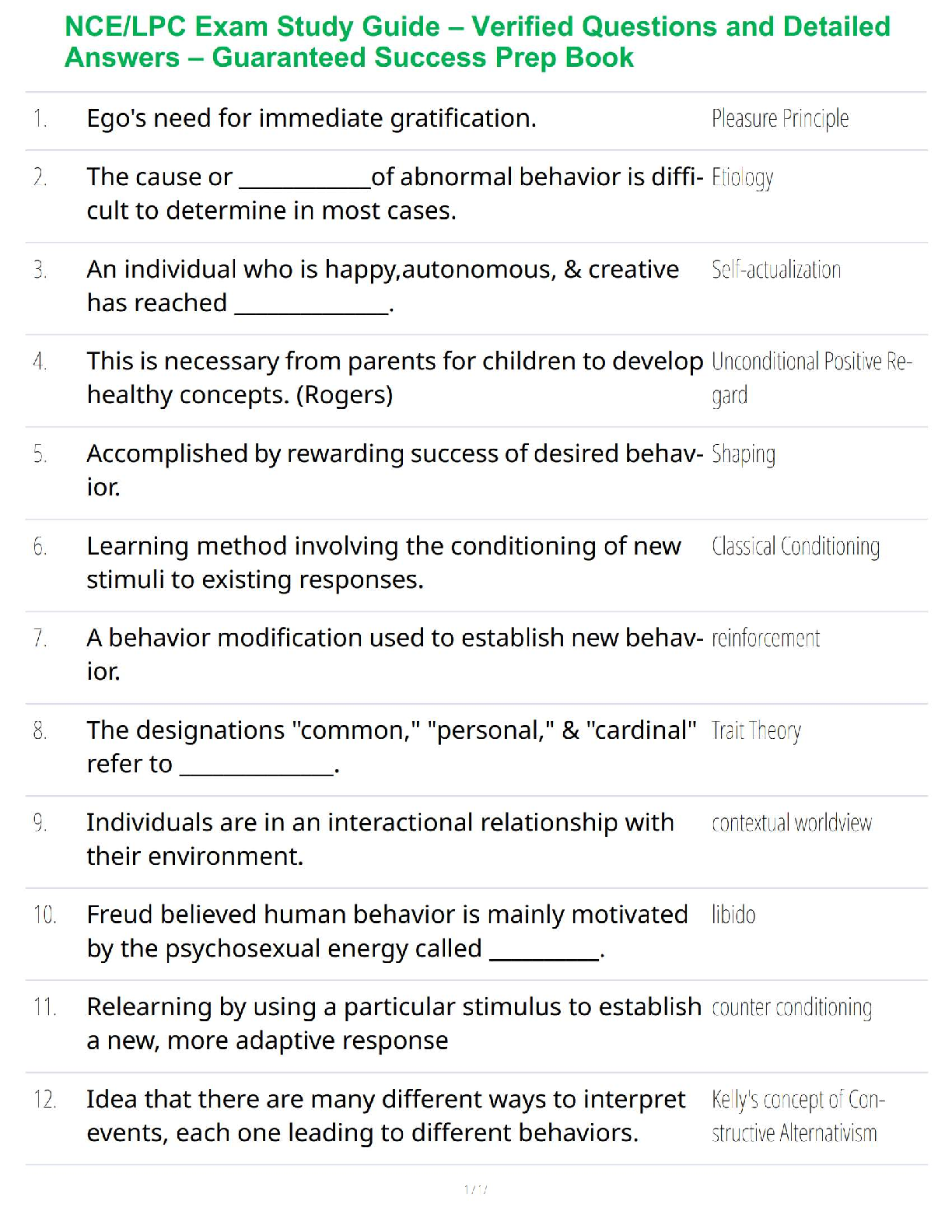Screen dimensions: 952x1232
Task: Click the page number at the bottom
Action: coord(475,1189)
